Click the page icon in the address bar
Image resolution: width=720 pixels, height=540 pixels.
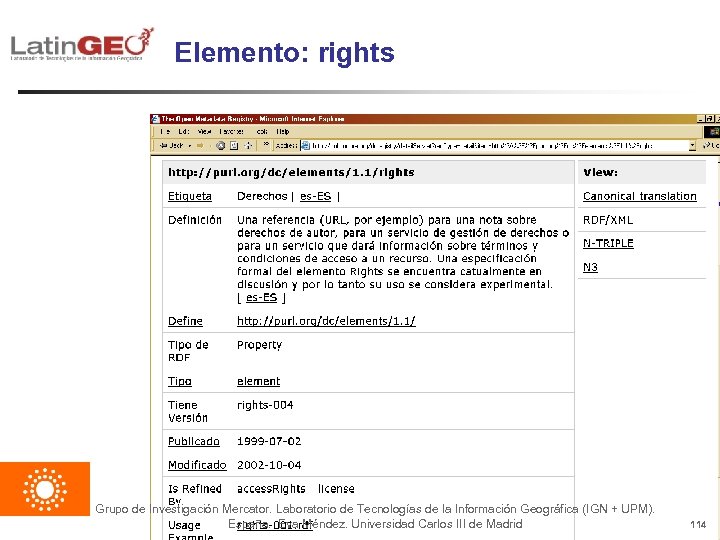305,146
